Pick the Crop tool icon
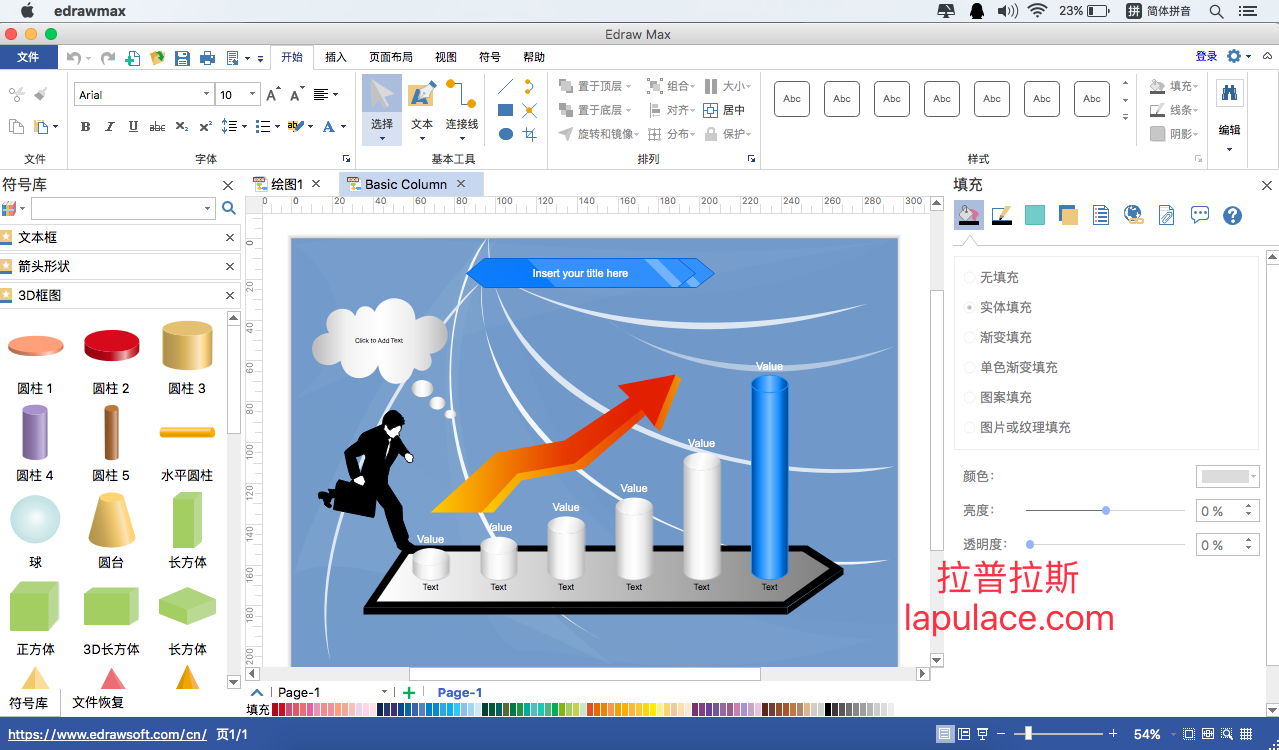 point(530,134)
